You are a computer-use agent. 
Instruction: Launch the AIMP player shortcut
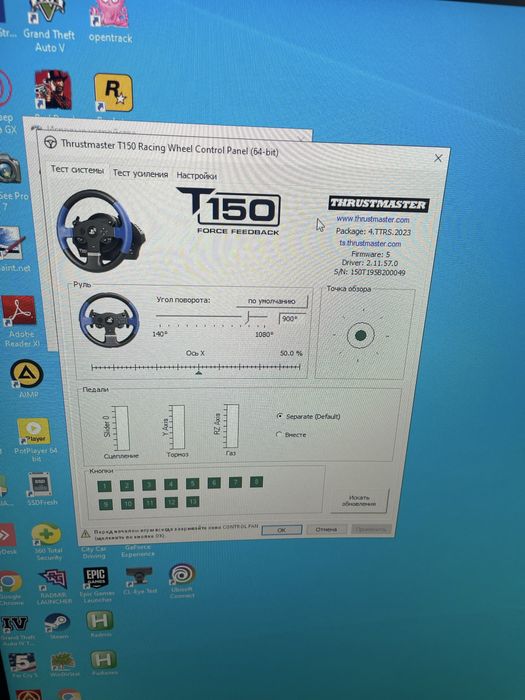(x=27, y=379)
